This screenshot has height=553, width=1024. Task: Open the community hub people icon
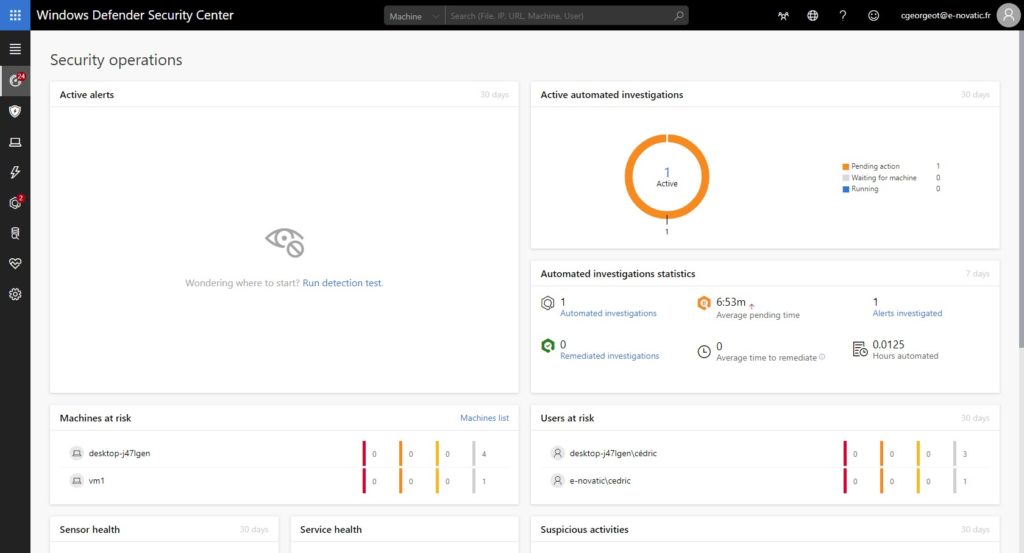[783, 16]
